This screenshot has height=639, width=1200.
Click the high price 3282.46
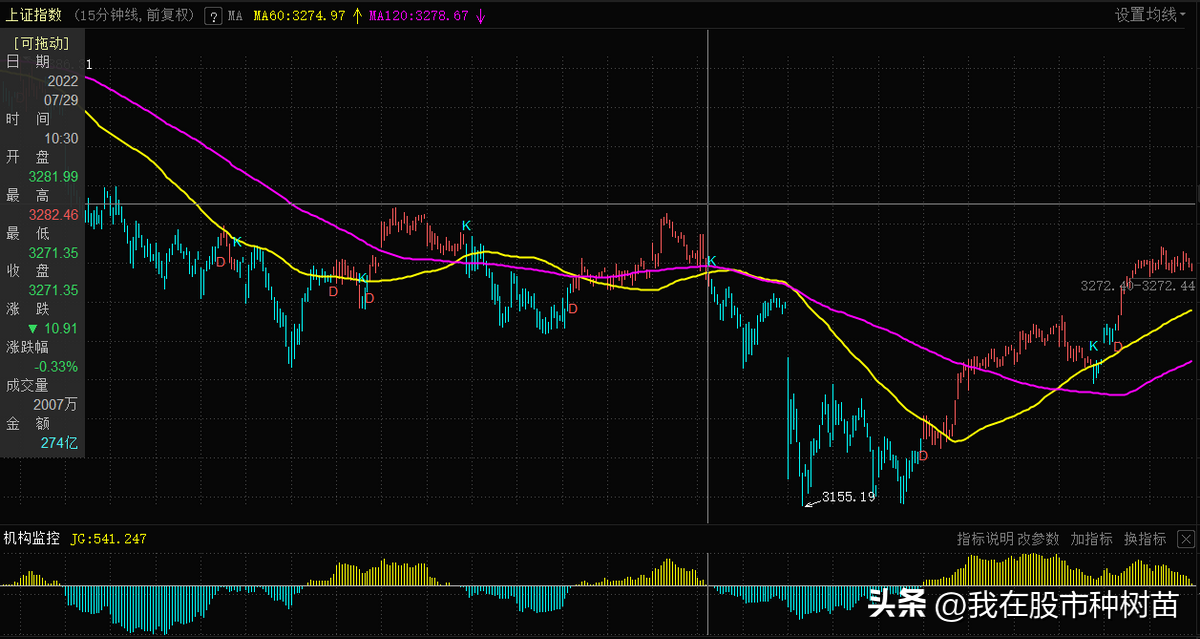[x=54, y=215]
